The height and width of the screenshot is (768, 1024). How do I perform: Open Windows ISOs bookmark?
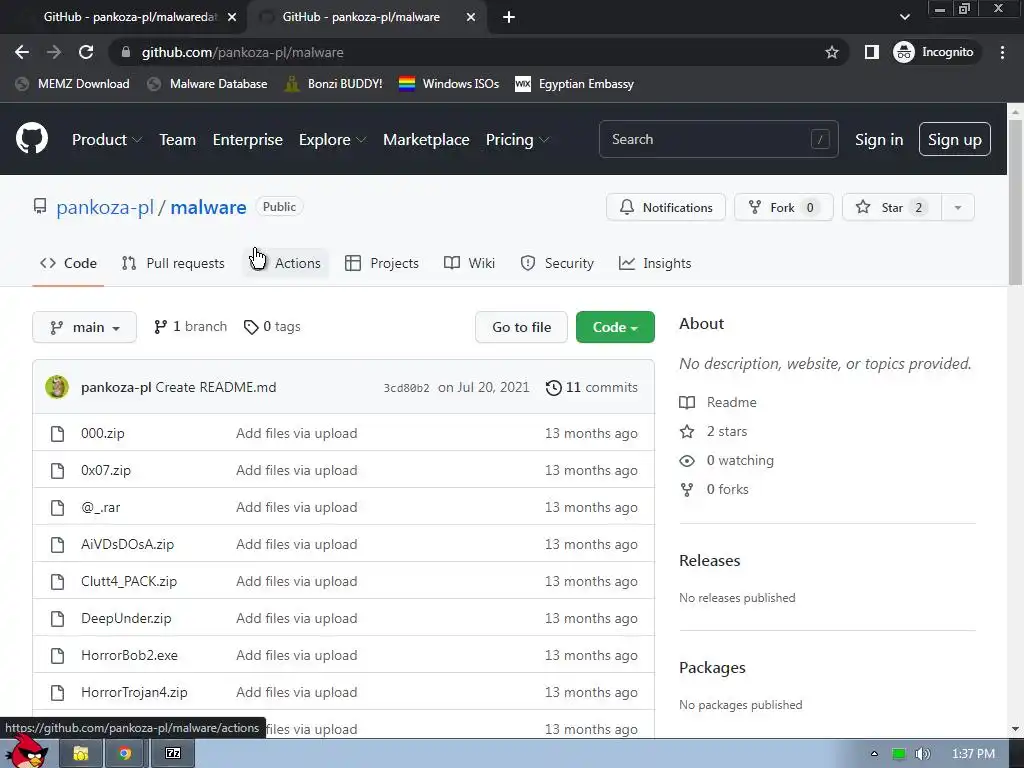(449, 84)
